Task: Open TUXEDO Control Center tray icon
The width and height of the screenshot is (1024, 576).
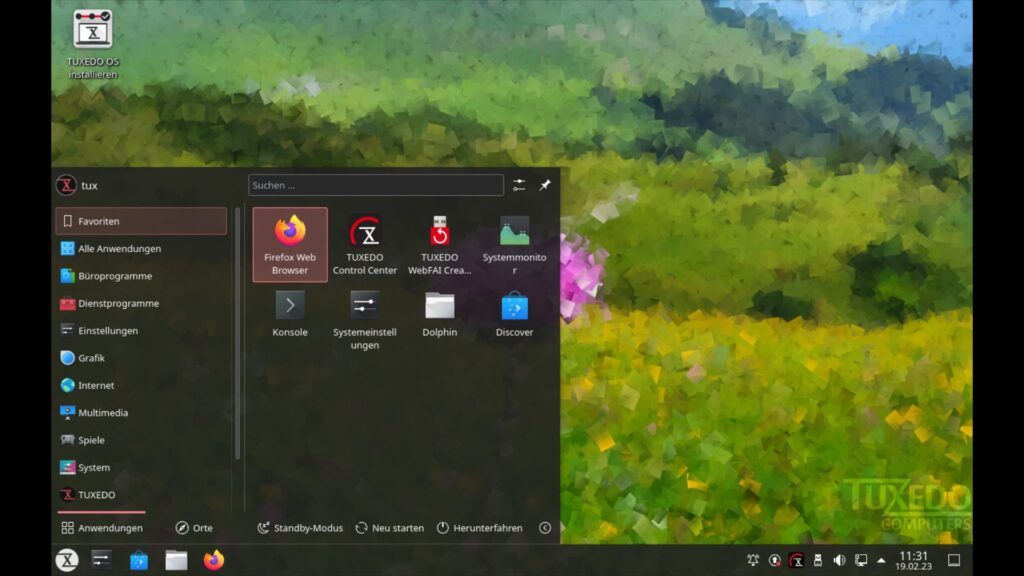Action: [796, 560]
